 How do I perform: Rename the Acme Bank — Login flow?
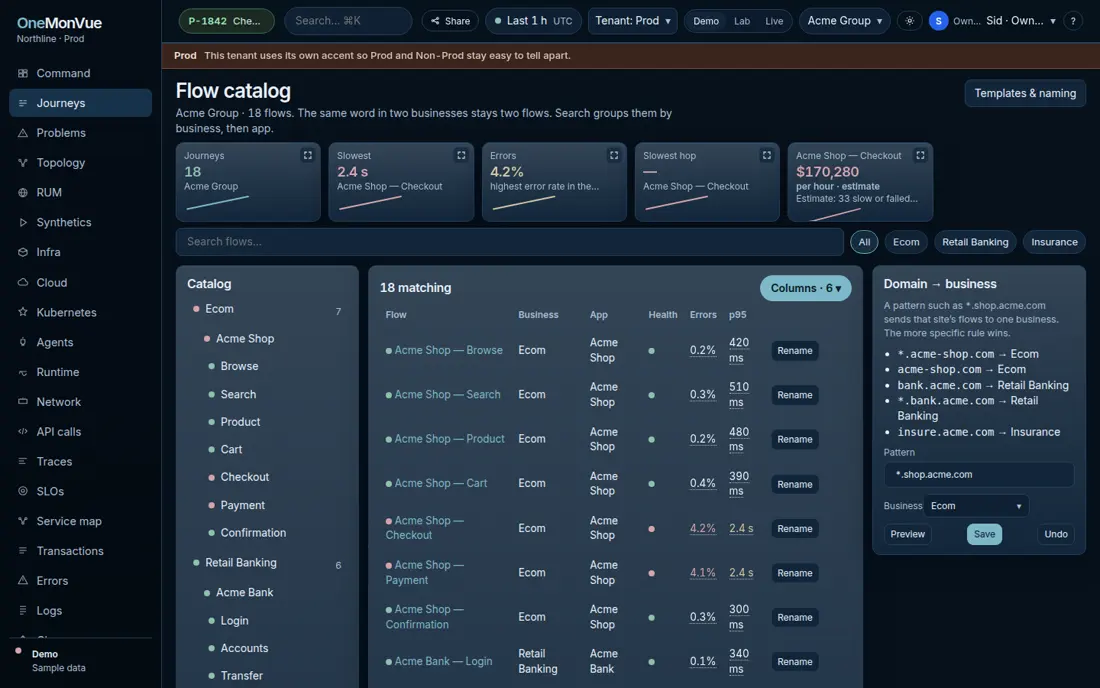click(x=794, y=661)
